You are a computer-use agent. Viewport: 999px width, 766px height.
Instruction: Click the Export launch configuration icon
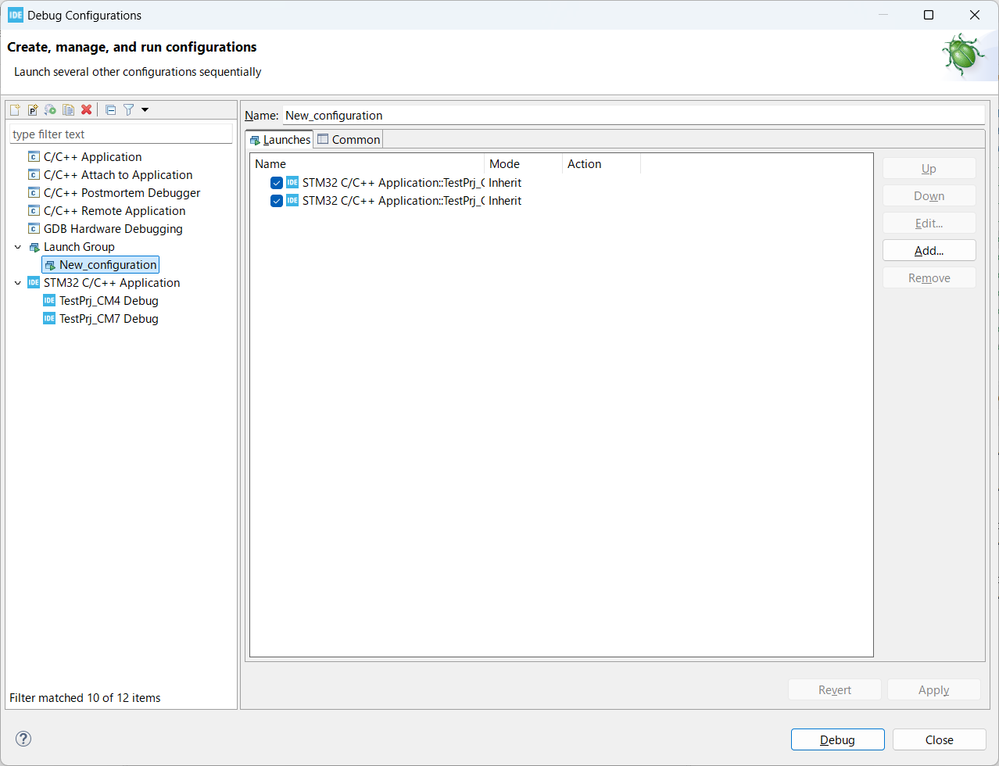pos(50,110)
